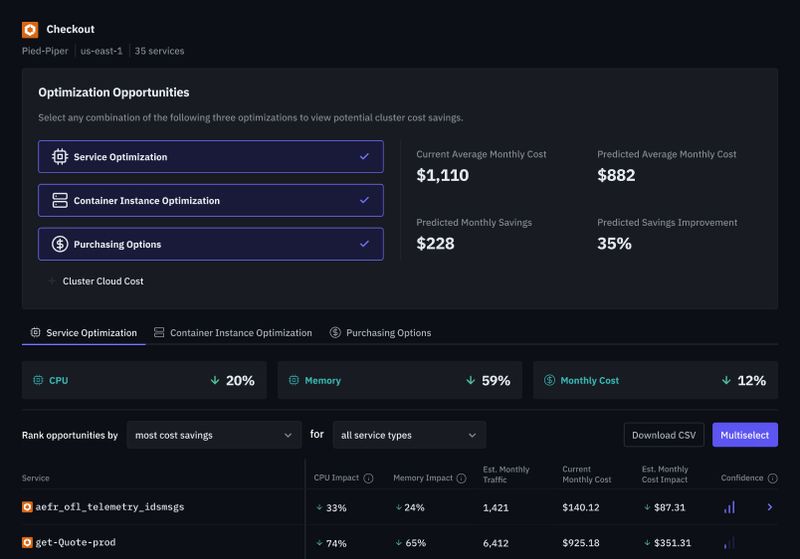Image resolution: width=800 pixels, height=559 pixels.
Task: Click confidence bars icon for aefr_ofl_telemetry_idsmsgs
Action: tap(730, 507)
